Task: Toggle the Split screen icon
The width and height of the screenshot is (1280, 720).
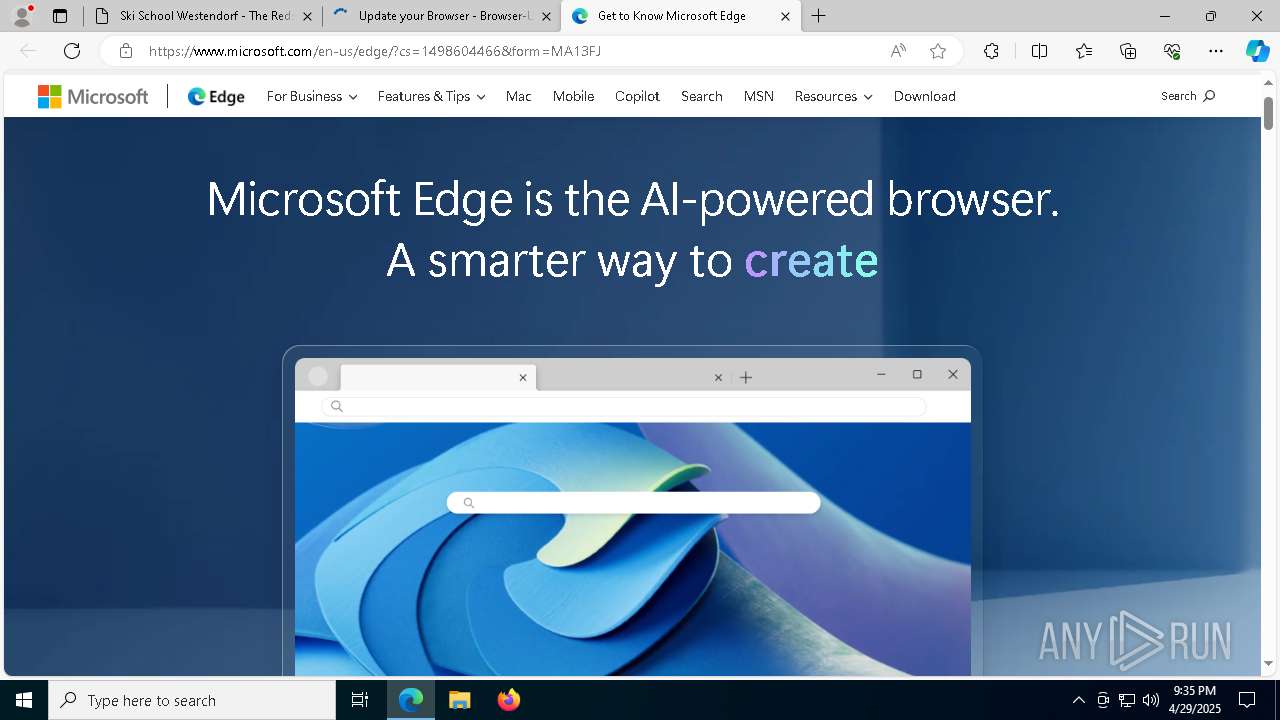Action: tap(1039, 51)
